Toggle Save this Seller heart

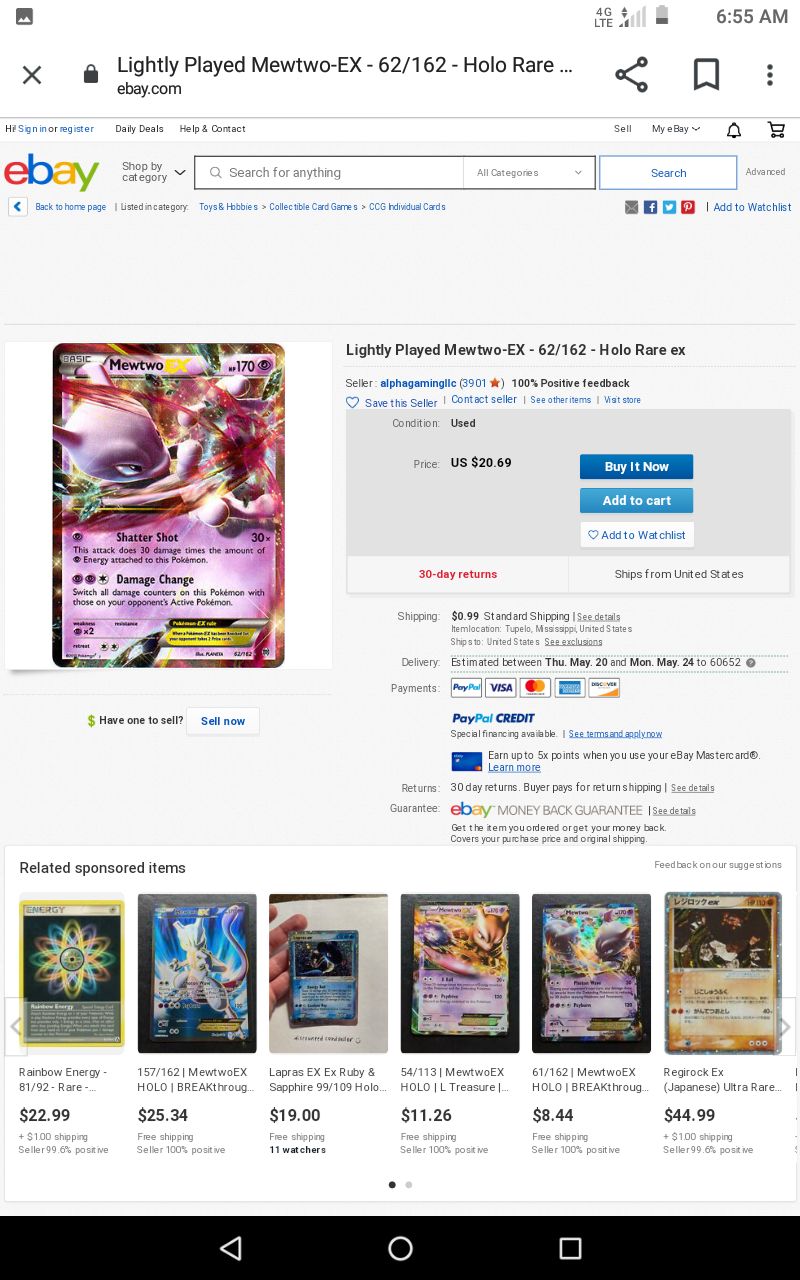[x=352, y=402]
